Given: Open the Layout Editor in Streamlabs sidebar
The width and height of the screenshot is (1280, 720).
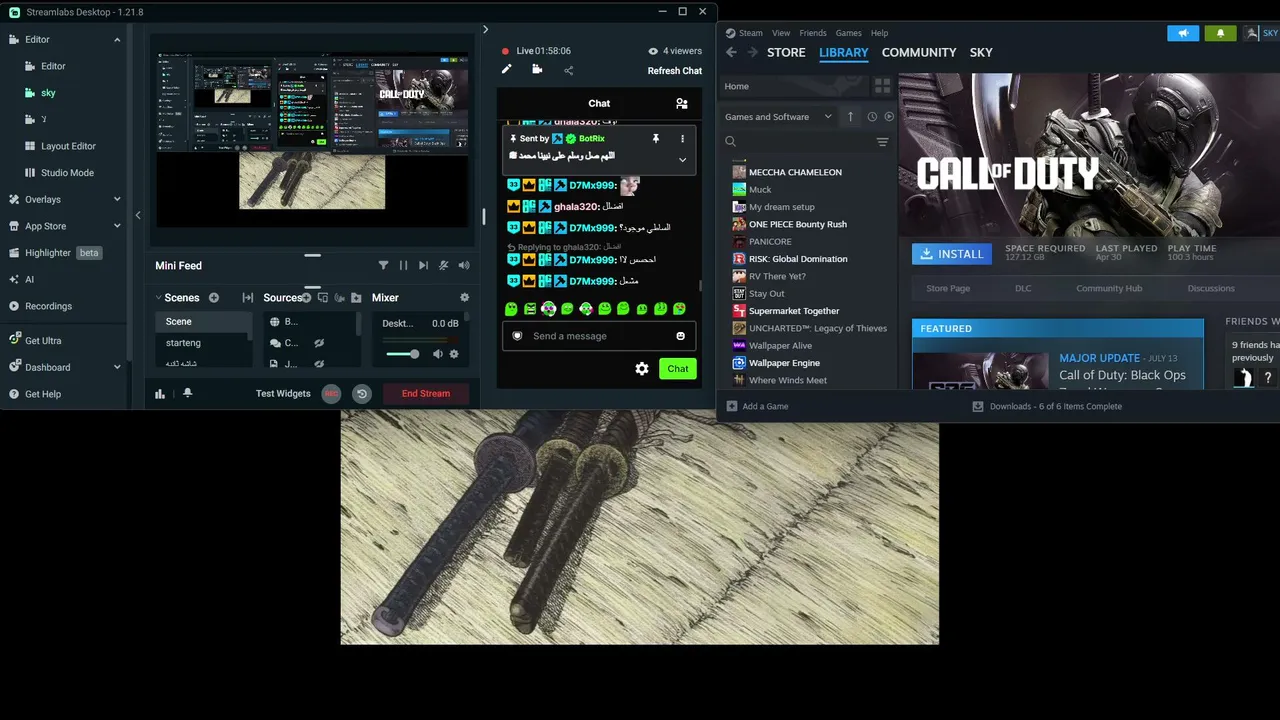Looking at the screenshot, I should click(68, 146).
